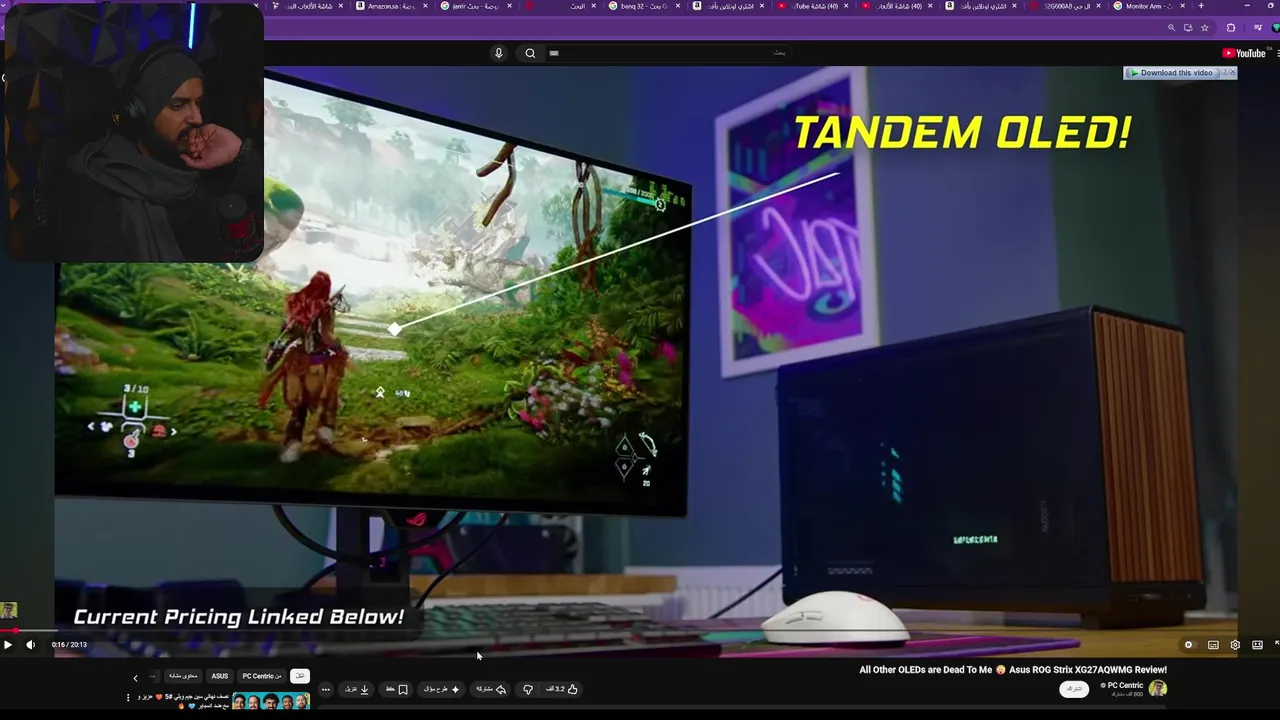Viewport: 1280px width, 720px height.
Task: Open PC Centric channel name link
Action: coord(1123,686)
